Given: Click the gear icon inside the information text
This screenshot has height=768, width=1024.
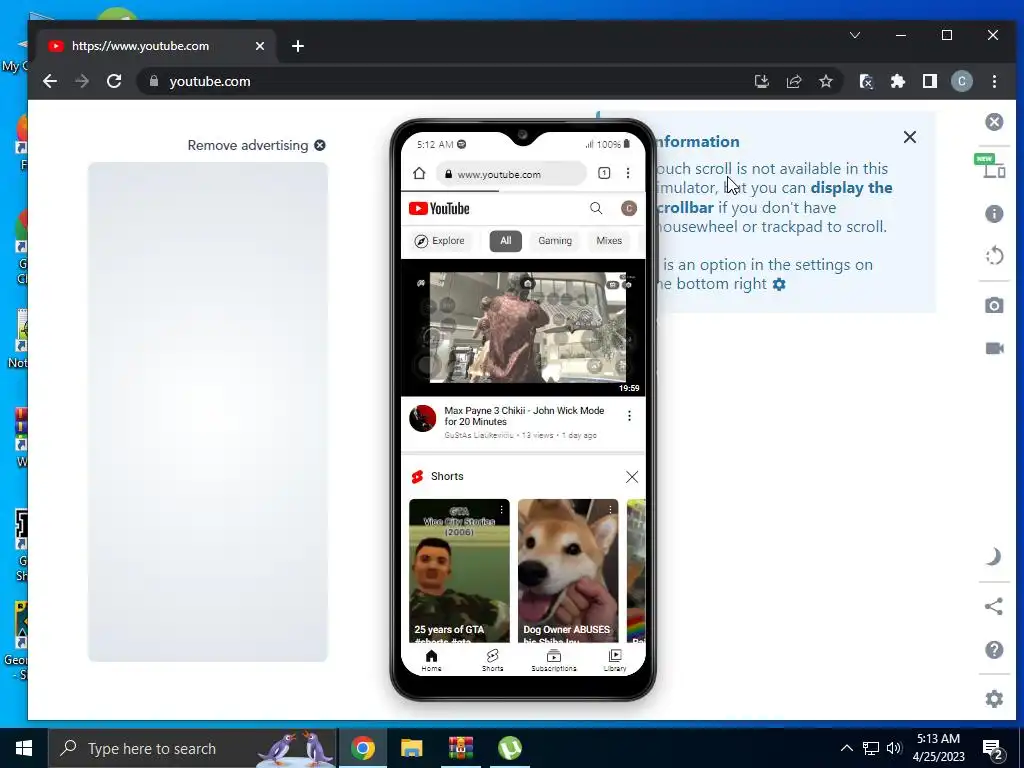Looking at the screenshot, I should [779, 284].
